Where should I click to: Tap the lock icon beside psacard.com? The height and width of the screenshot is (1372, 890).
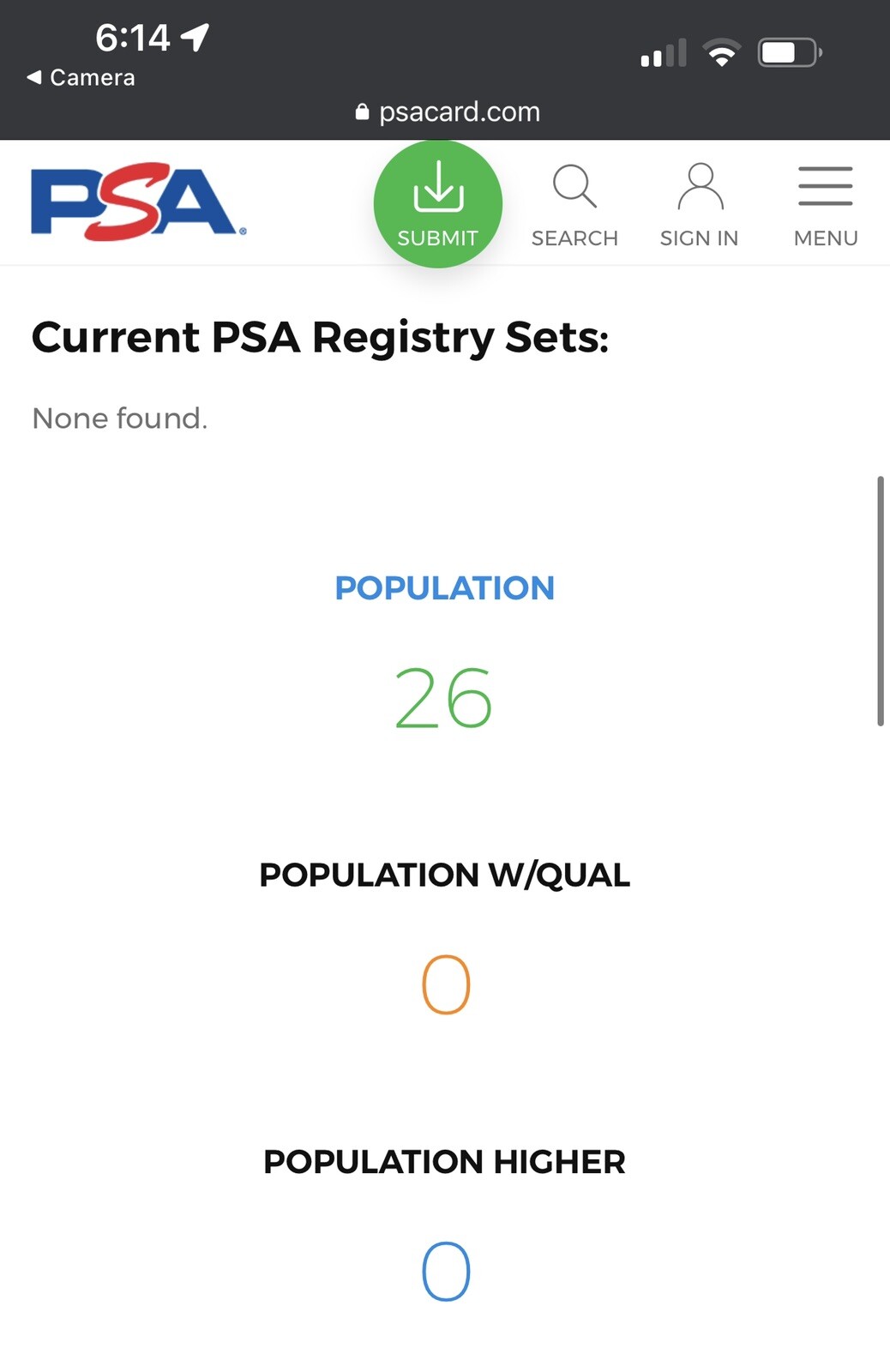tap(362, 111)
